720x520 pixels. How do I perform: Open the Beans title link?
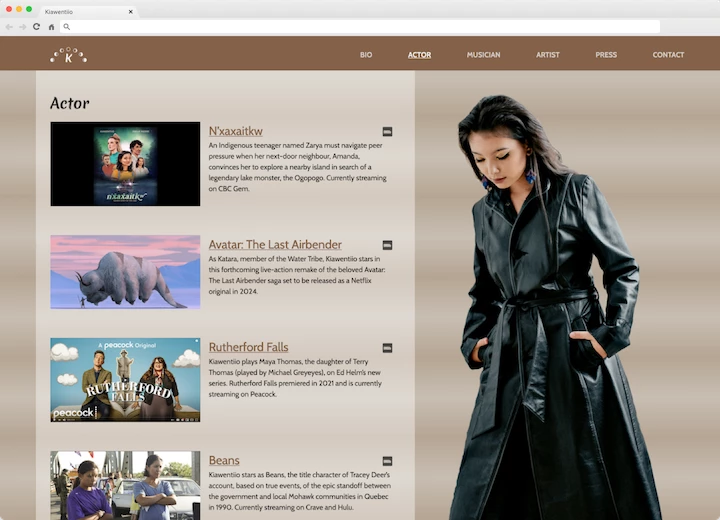click(224, 460)
